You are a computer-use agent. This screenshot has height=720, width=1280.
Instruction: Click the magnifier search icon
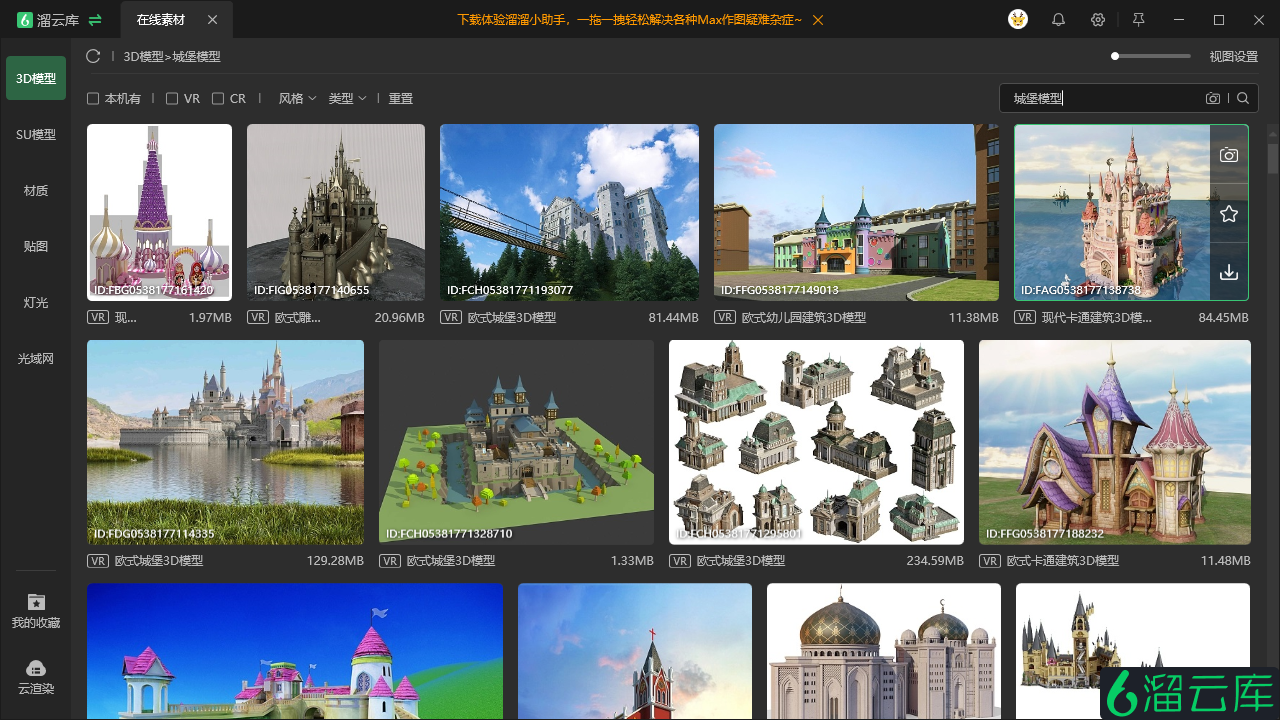1243,98
